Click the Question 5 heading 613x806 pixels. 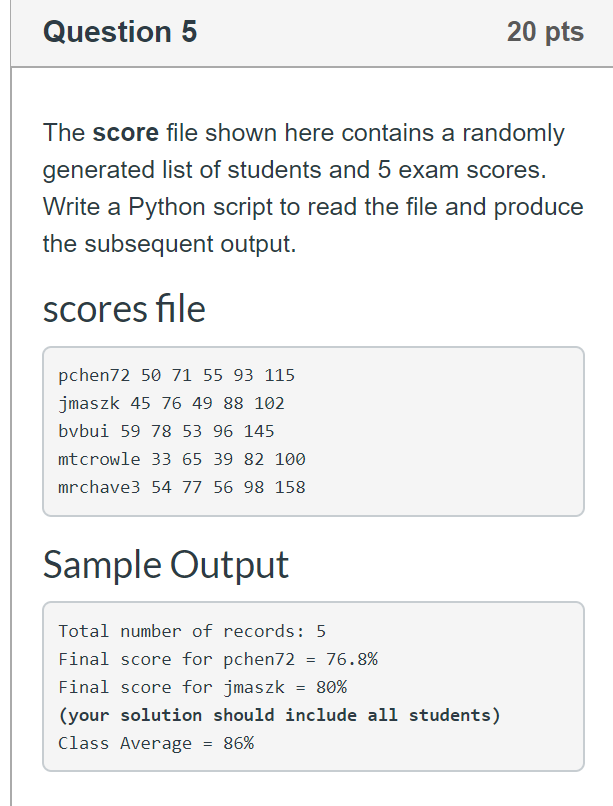[120, 31]
